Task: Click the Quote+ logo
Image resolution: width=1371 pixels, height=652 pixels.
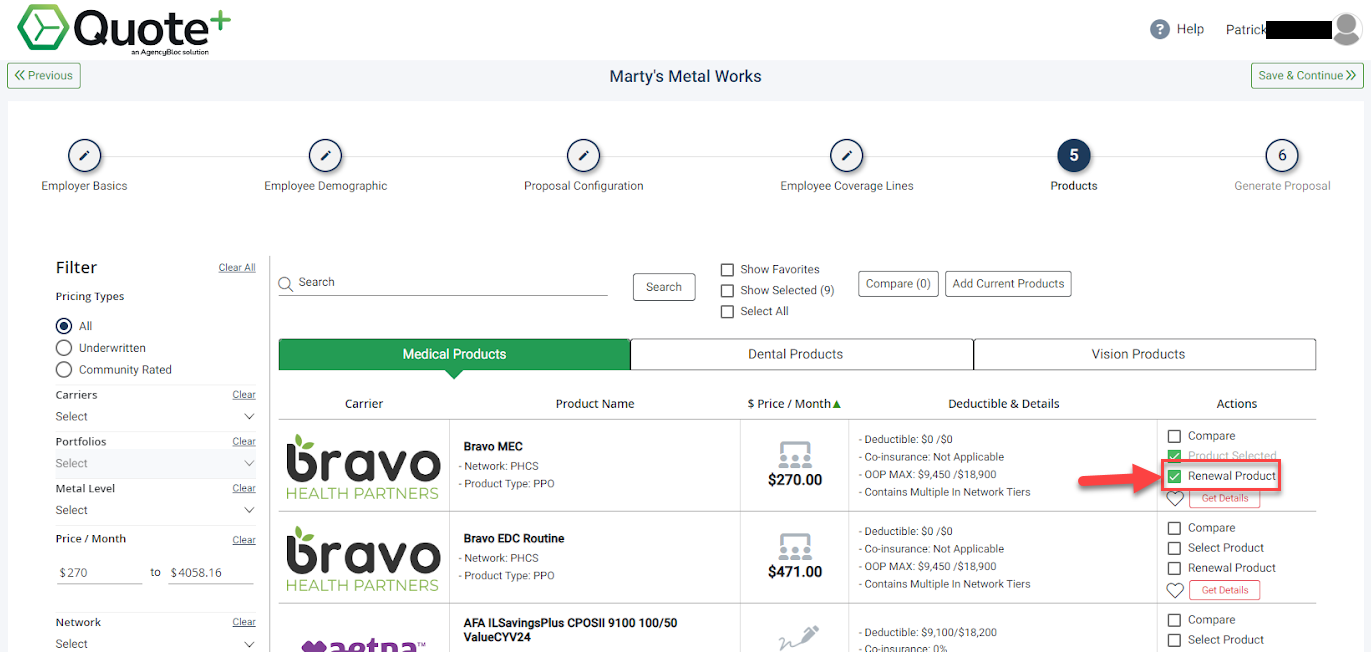Action: pos(124,29)
